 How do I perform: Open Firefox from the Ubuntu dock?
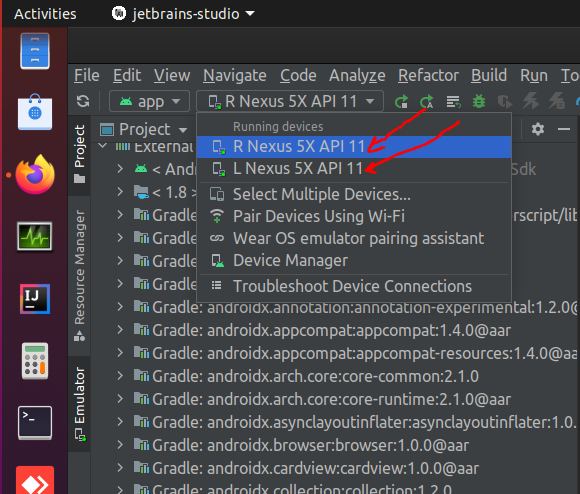click(x=35, y=174)
